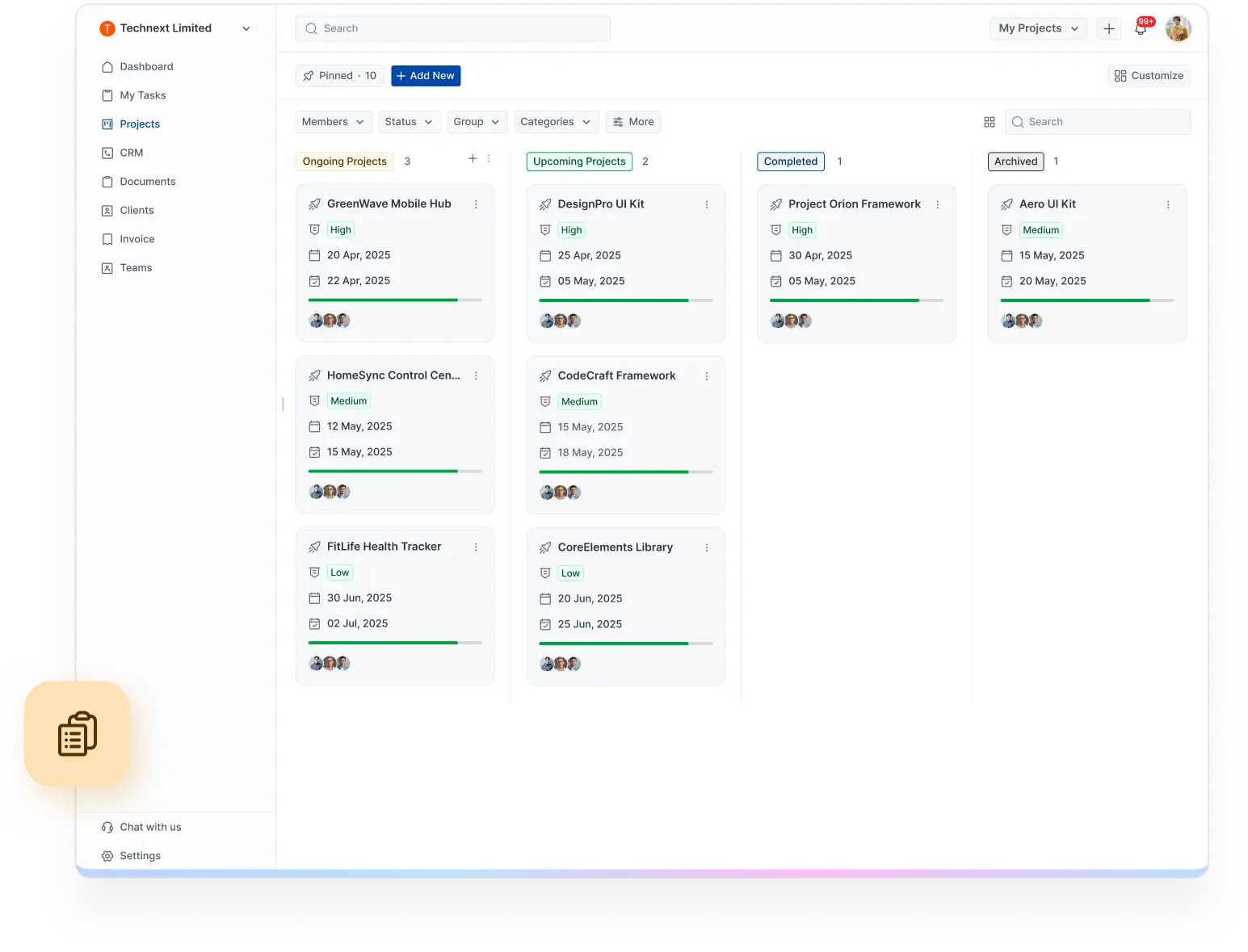Open the Group filter dropdown
The height and width of the screenshot is (952, 1248).
(x=477, y=122)
